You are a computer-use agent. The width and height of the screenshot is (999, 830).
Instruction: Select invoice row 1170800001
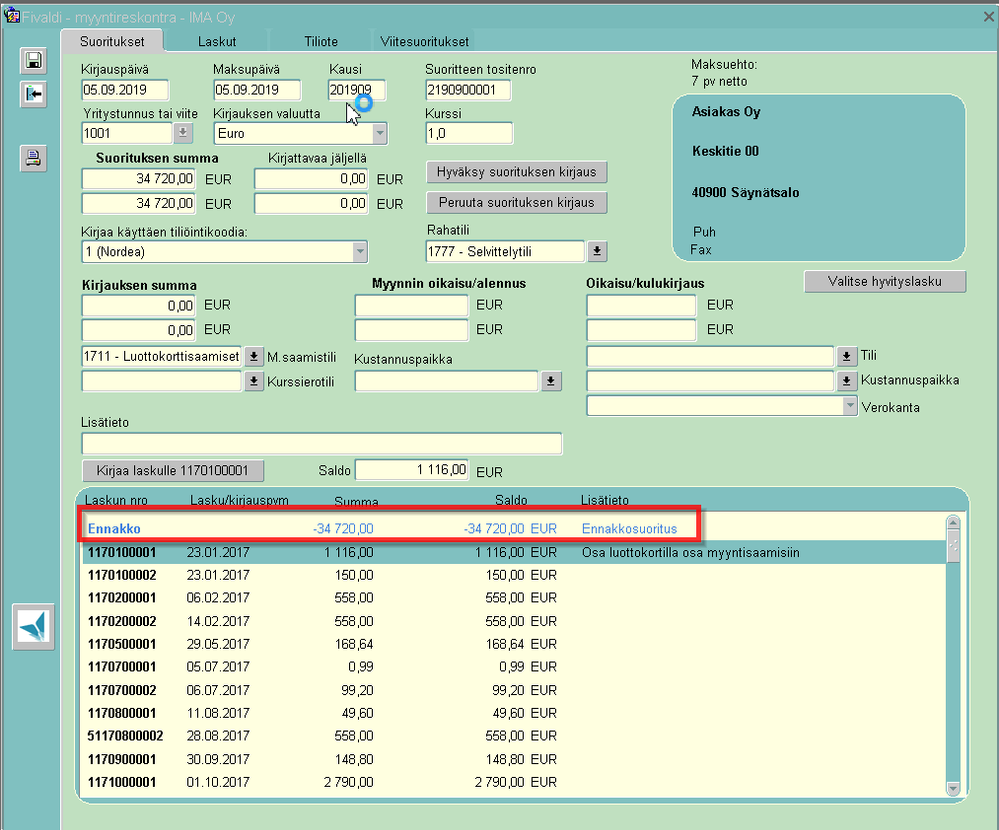514,713
